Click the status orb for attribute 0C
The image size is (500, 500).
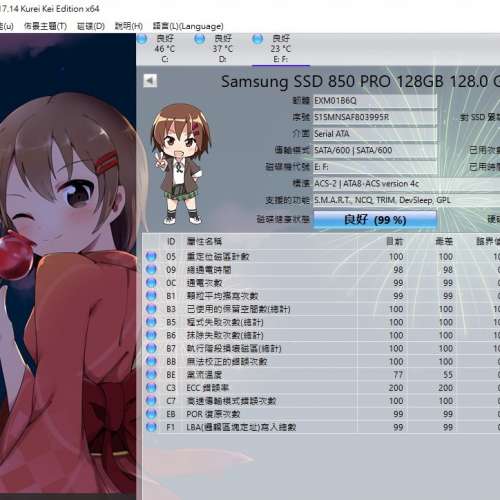coord(151,283)
